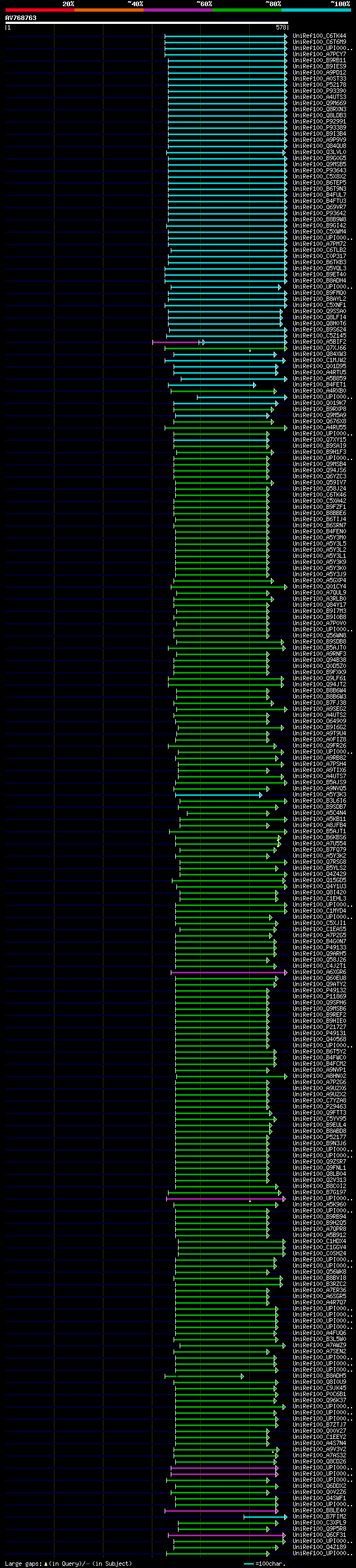The width and height of the screenshot is (356, 1568).
Task: Select the AV768763 query label
Action: [21, 18]
